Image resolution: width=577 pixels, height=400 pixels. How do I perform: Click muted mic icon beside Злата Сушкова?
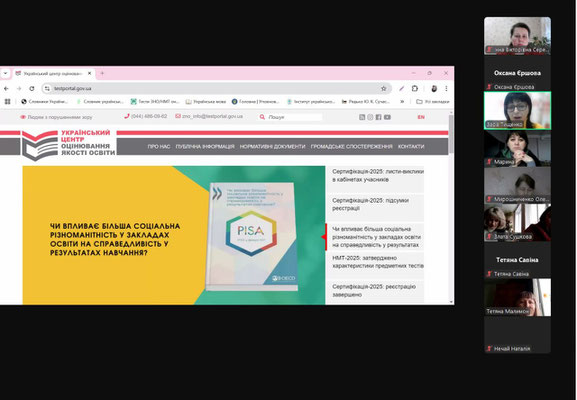pos(489,236)
